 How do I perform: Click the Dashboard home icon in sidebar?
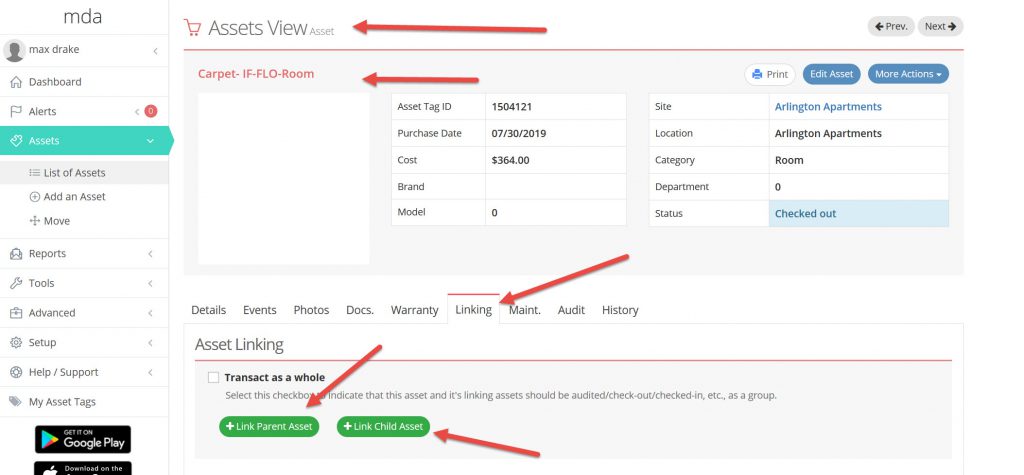click(16, 82)
